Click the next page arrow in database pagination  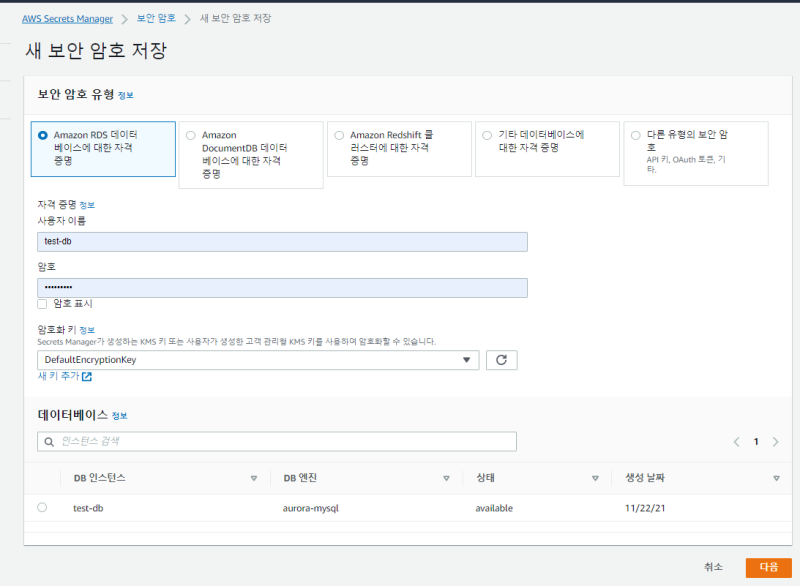click(x=775, y=441)
